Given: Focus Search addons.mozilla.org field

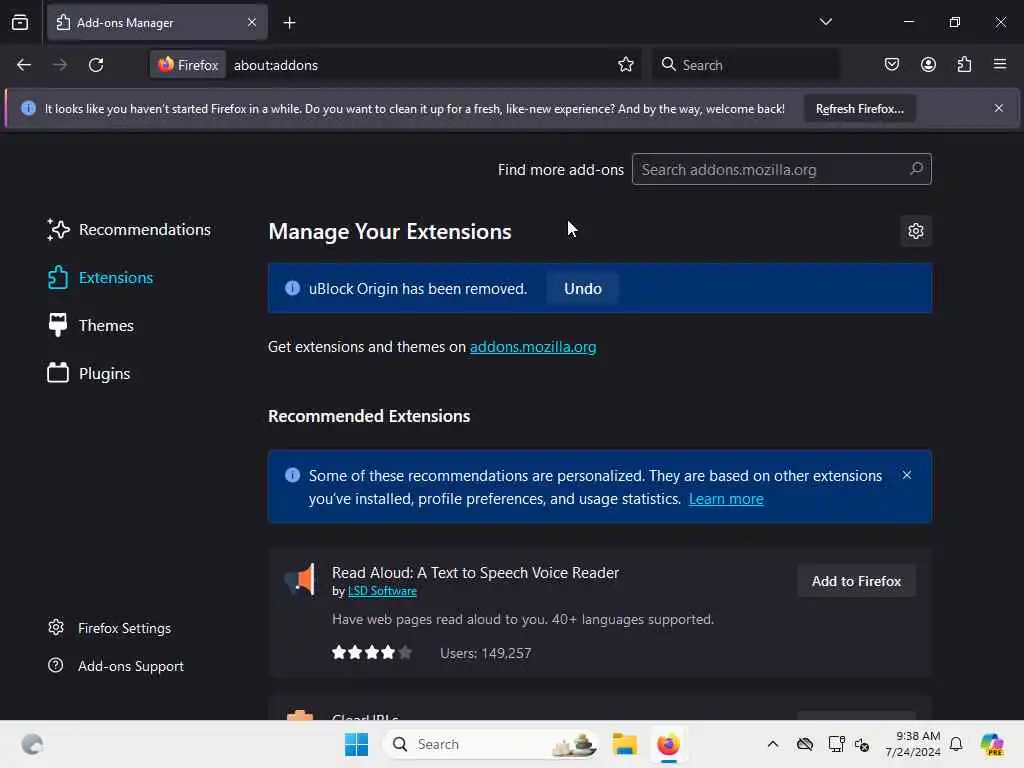Looking at the screenshot, I should pyautogui.click(x=781, y=170).
